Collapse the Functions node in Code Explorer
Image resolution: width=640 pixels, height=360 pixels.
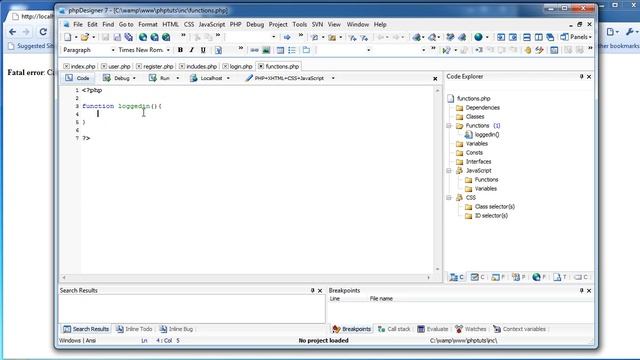click(449, 126)
